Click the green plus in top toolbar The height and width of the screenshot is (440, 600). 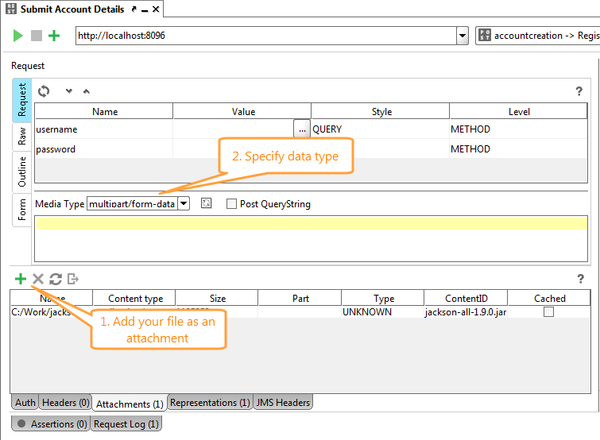(x=53, y=35)
